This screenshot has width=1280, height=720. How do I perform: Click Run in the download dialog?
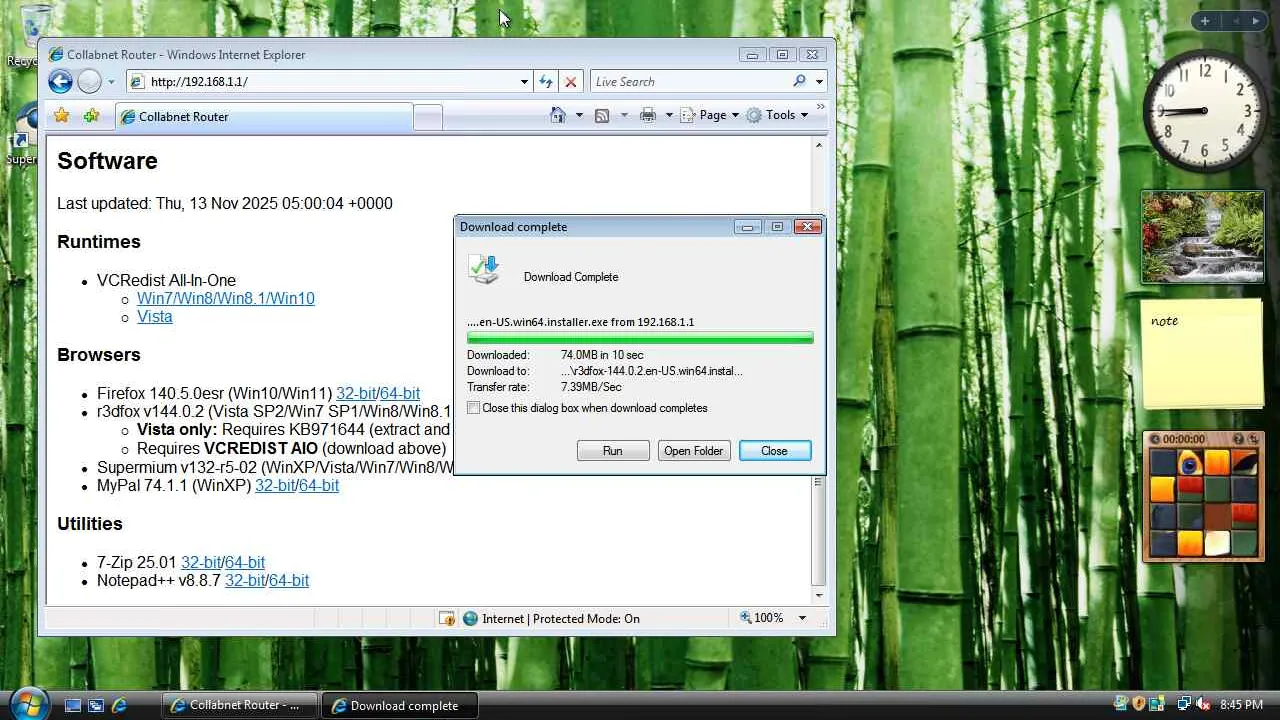(x=613, y=451)
